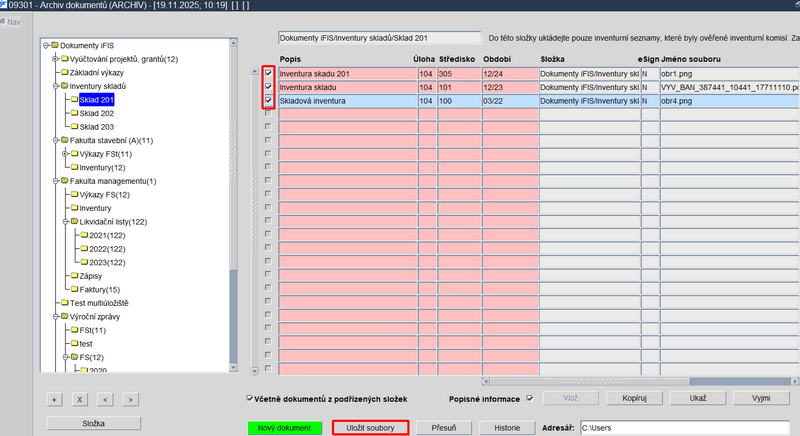Click the file name obr1.png
The image size is (800, 436).
tap(677, 73)
